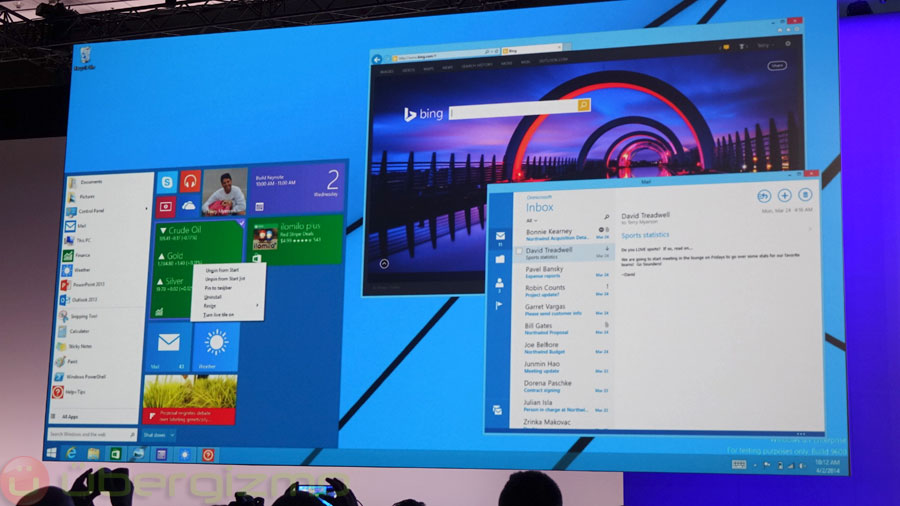The height and width of the screenshot is (506, 900).
Task: Click the Bing homepage image info arrow
Action: coord(384,263)
